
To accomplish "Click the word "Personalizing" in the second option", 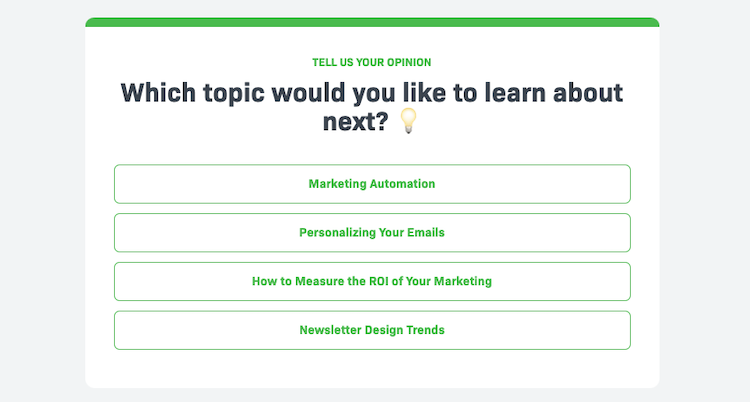I will coord(337,233).
